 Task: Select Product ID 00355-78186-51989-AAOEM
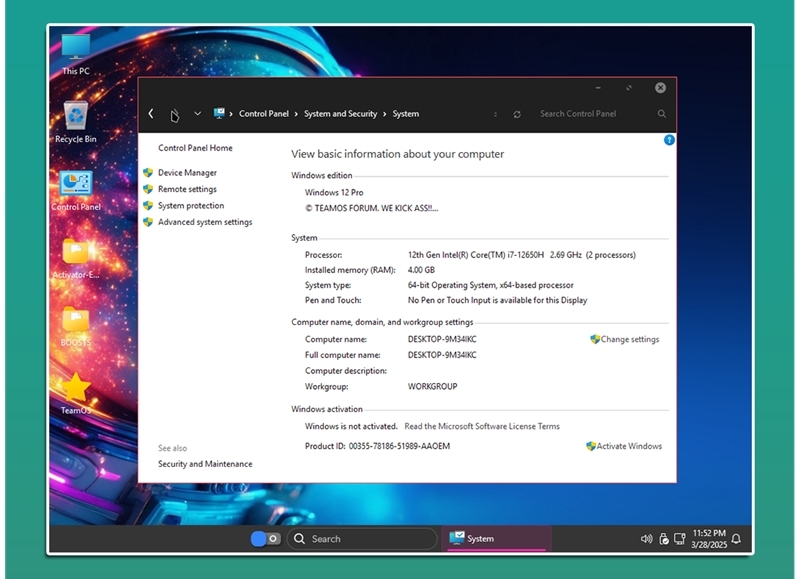click(x=378, y=446)
